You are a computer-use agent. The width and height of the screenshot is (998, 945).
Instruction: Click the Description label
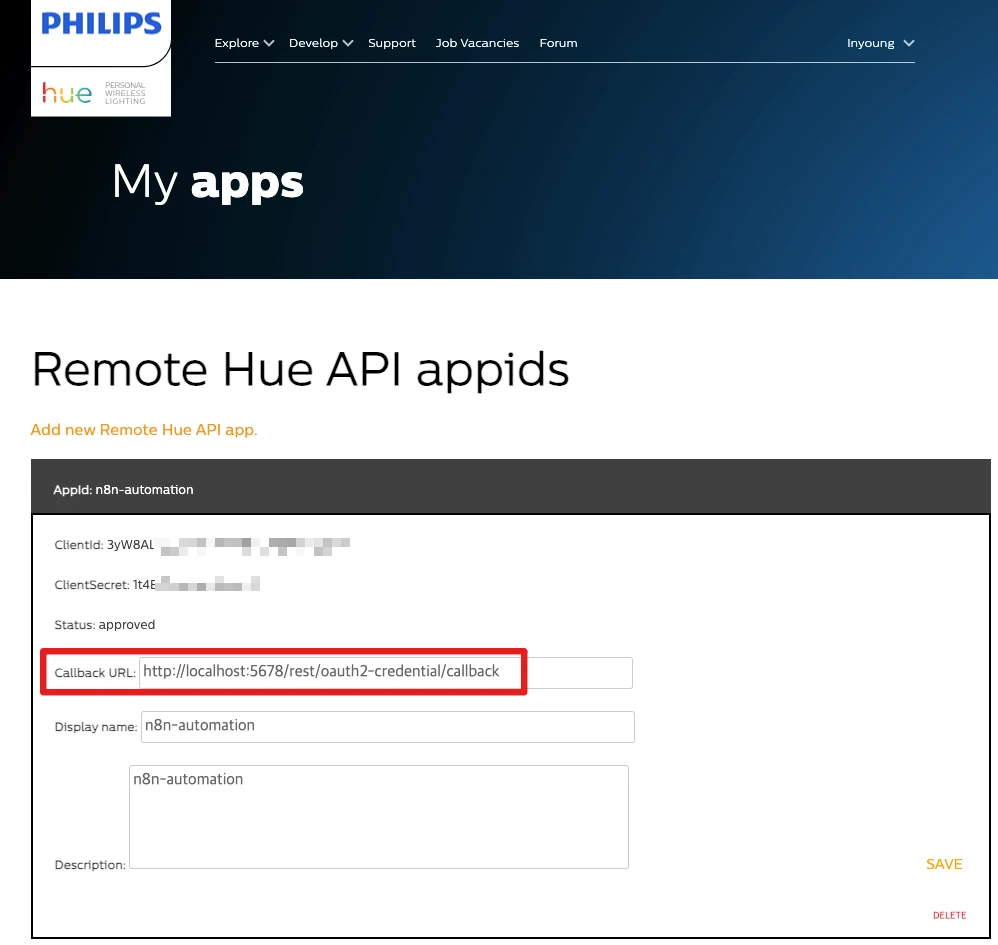click(90, 865)
